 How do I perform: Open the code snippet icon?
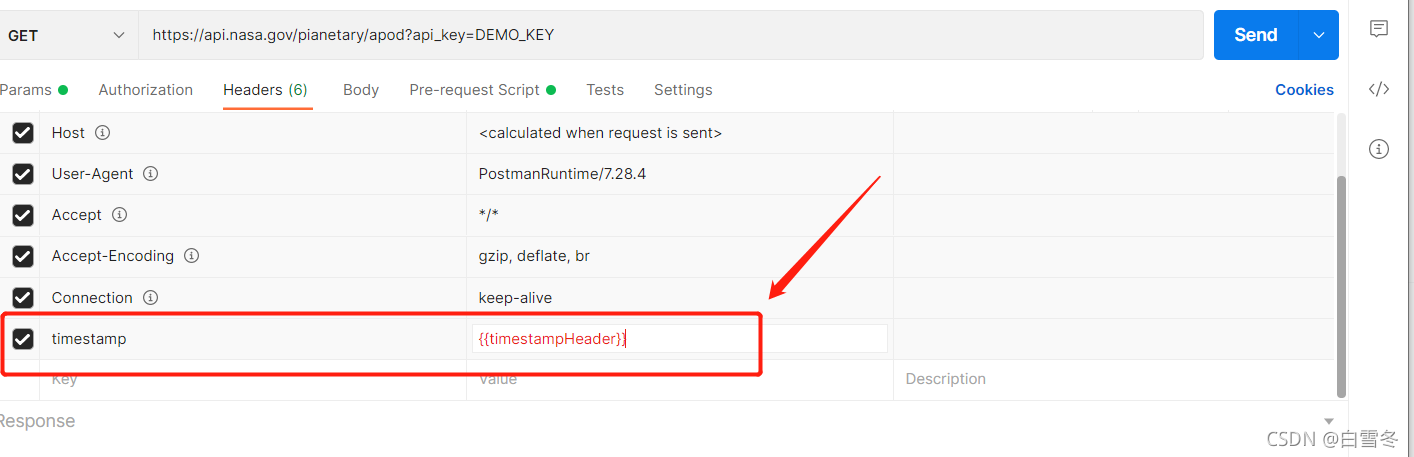point(1379,89)
